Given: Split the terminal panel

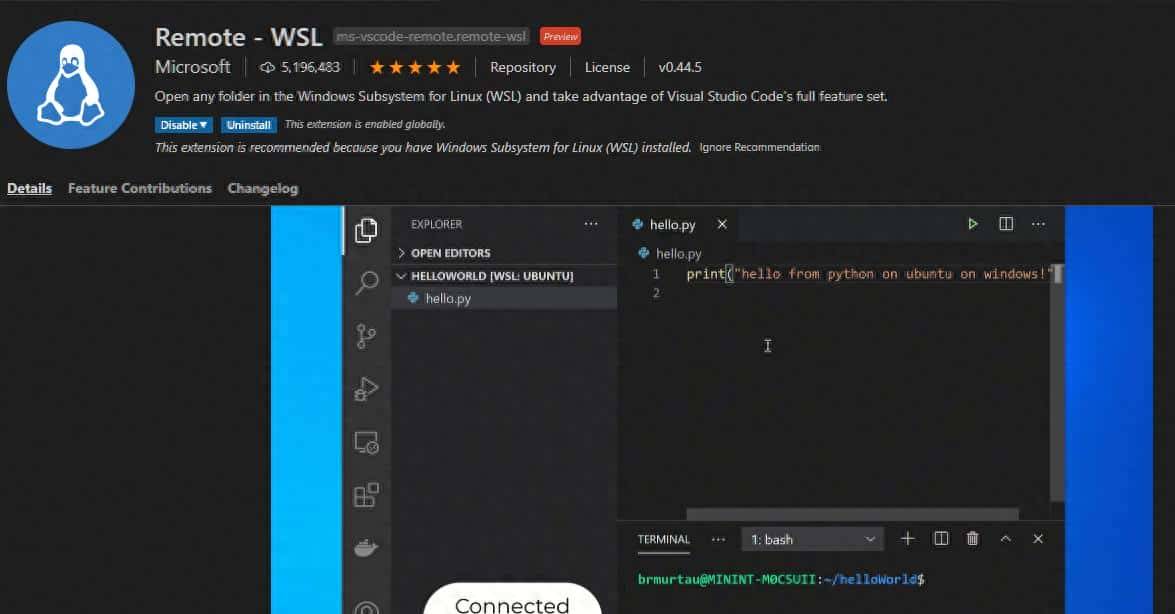Looking at the screenshot, I should [x=941, y=538].
